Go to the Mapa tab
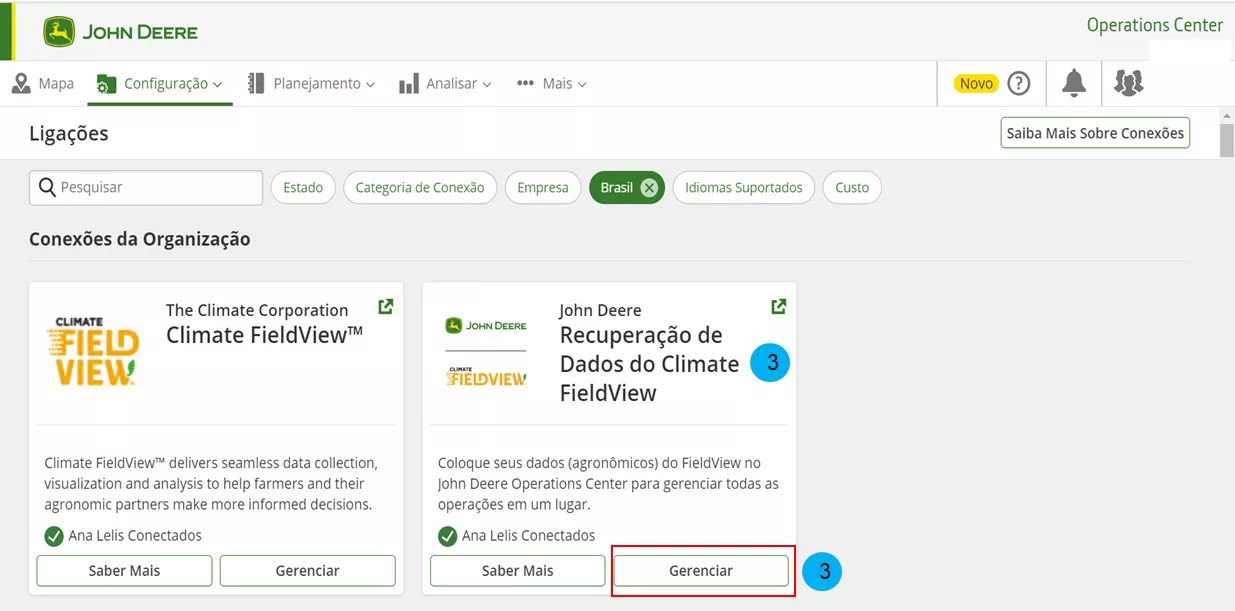 click(x=43, y=84)
